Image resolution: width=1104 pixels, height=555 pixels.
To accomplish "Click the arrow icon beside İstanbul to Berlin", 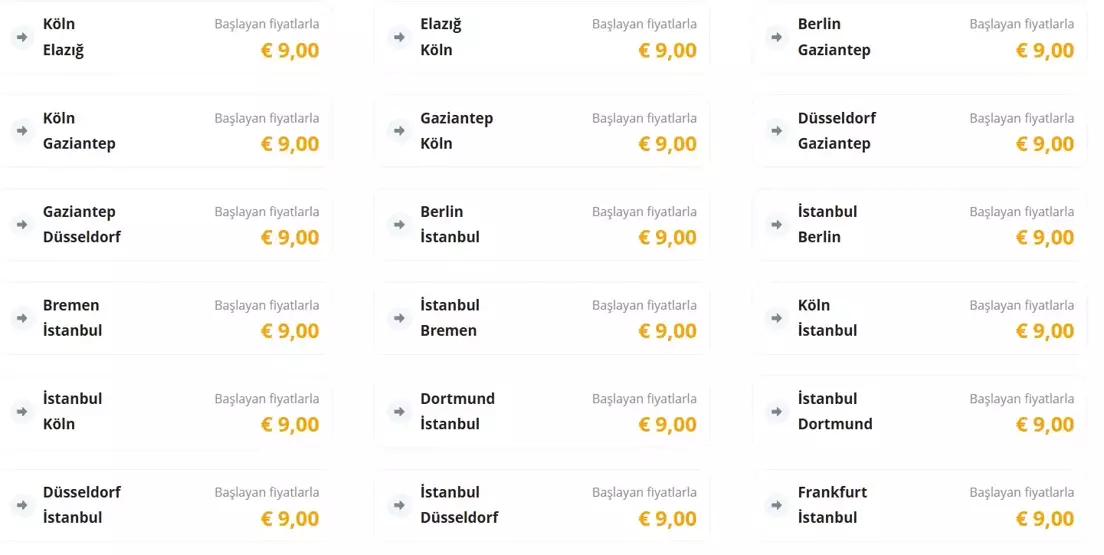I will pos(776,224).
